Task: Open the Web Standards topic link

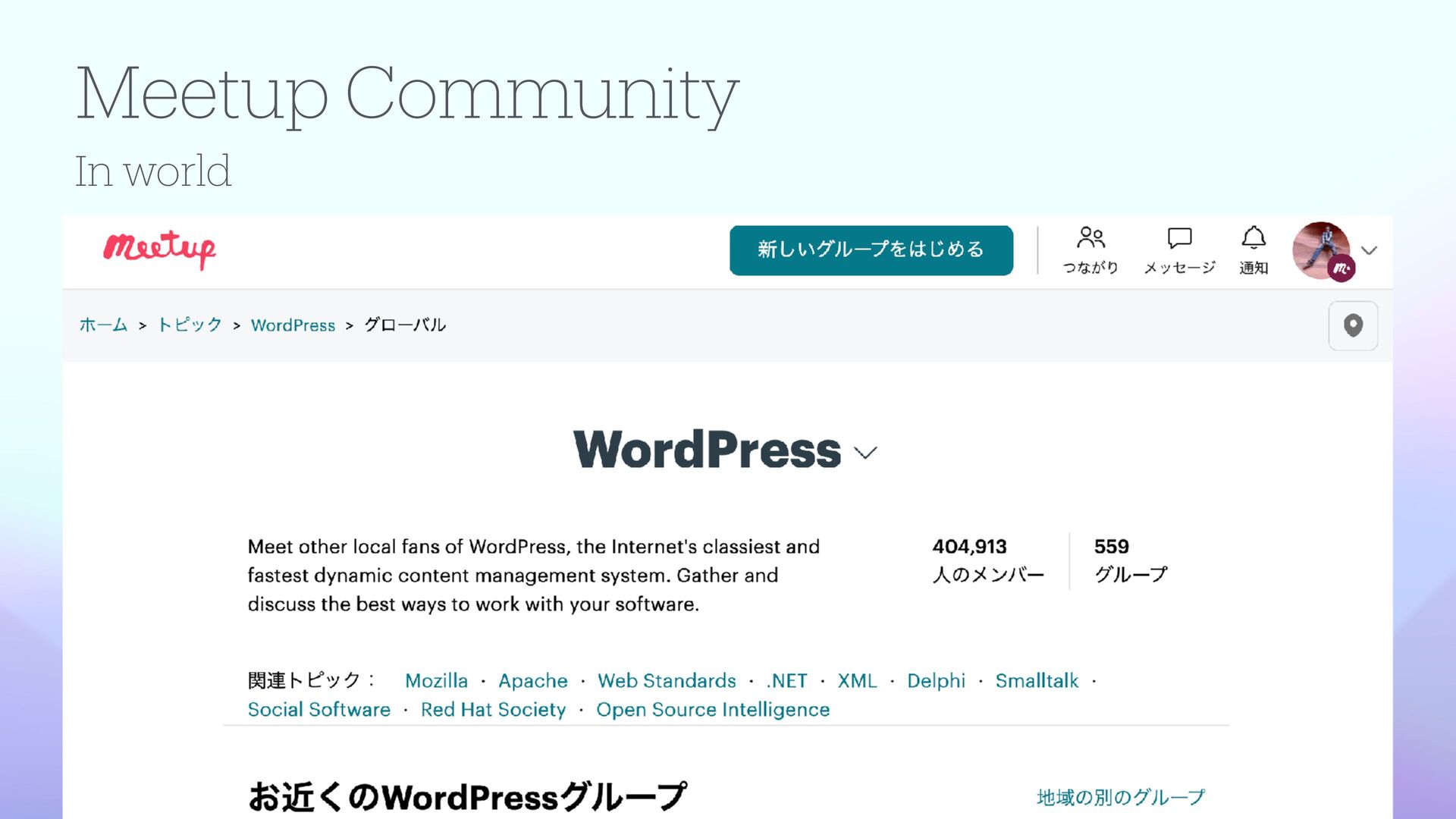Action: (x=667, y=681)
